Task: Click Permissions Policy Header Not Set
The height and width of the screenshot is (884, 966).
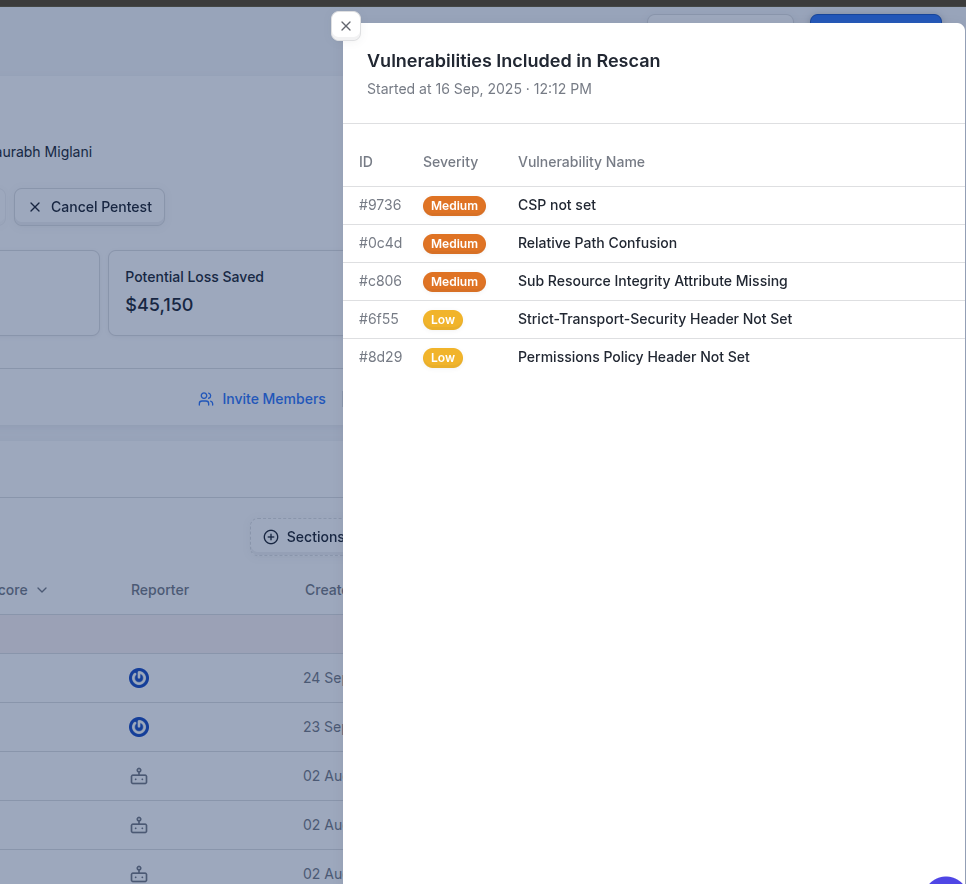Action: (633, 357)
